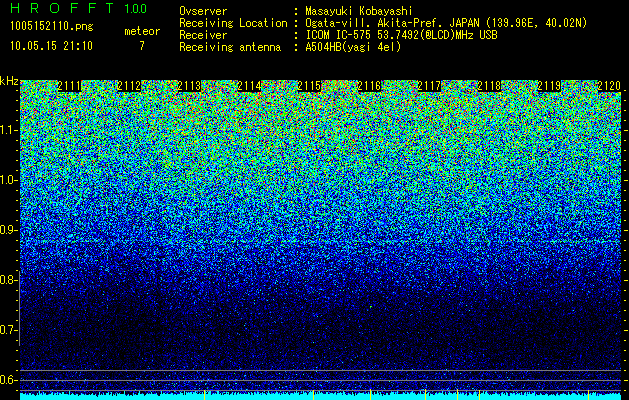This screenshot has height=400, width=629.
Task: Click the 0.6 frequency axis label
Action: click(9, 380)
